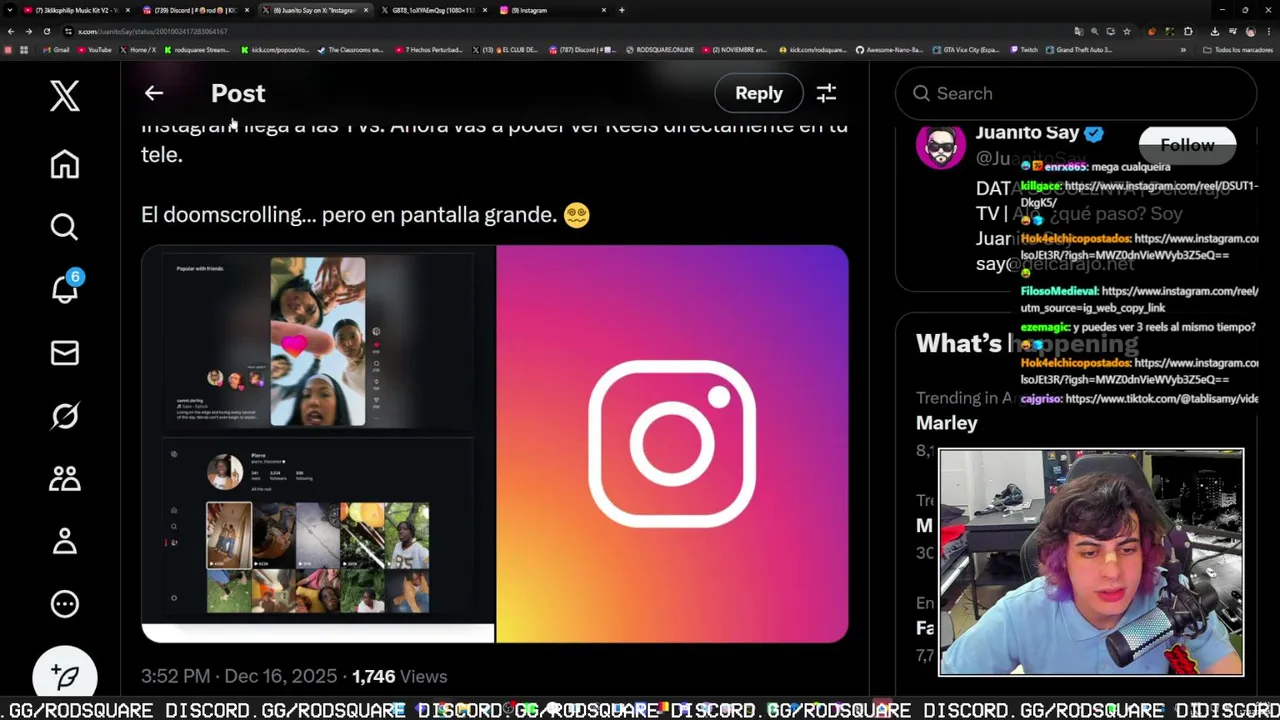Open the browser three-dot menu
1280x720 pixels.
(1268, 31)
